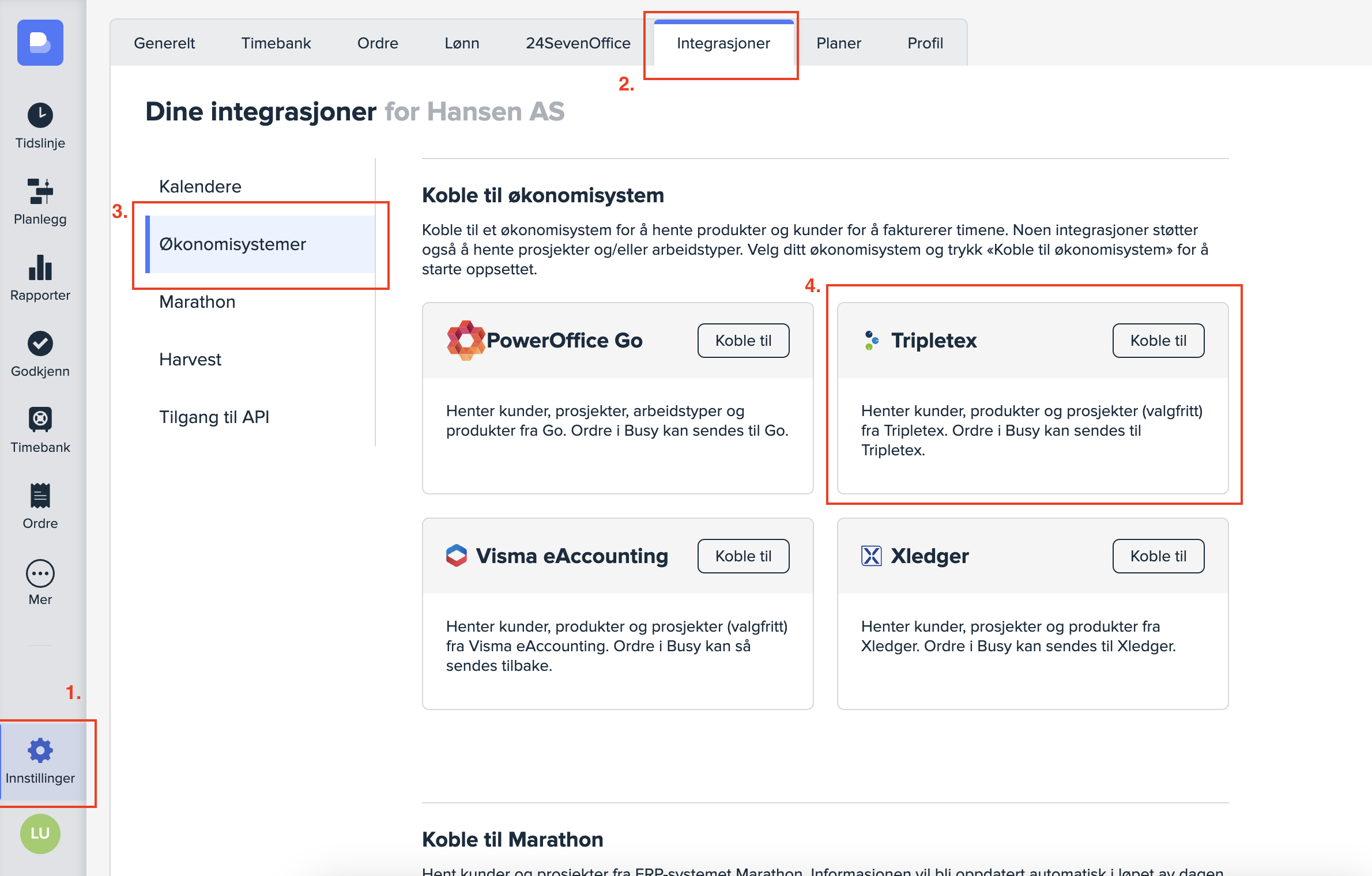Image resolution: width=1372 pixels, height=876 pixels.
Task: Select Kalendere in the side menu
Action: click(200, 187)
